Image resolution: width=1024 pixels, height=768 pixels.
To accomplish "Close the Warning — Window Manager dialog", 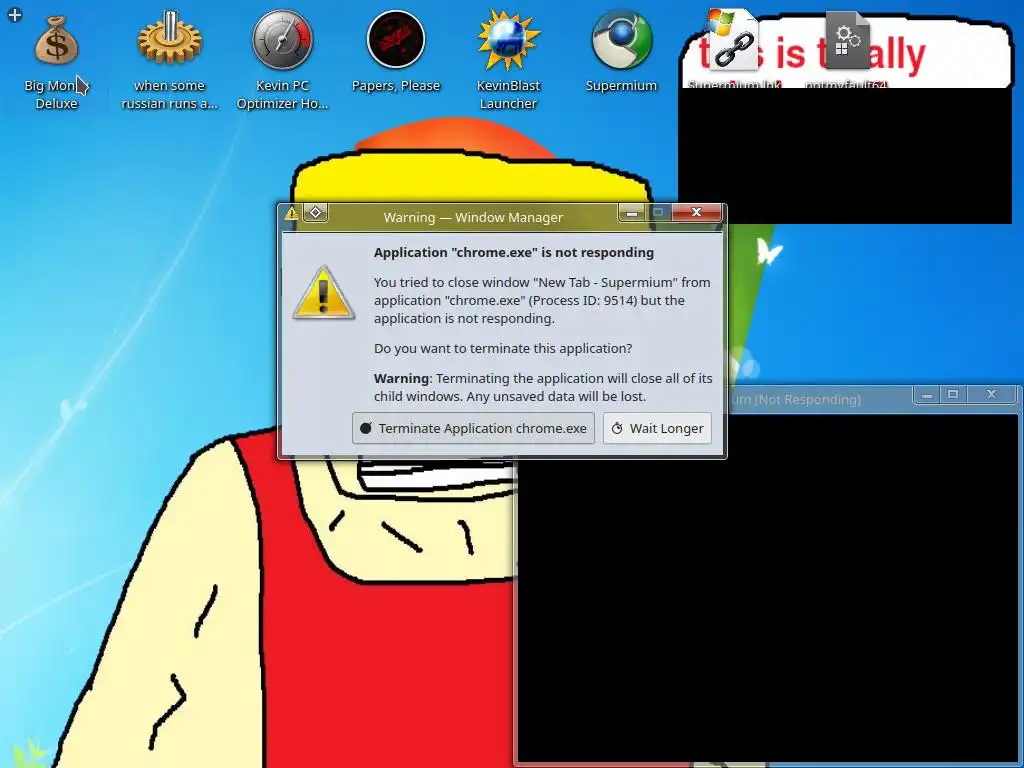I will tap(696, 213).
